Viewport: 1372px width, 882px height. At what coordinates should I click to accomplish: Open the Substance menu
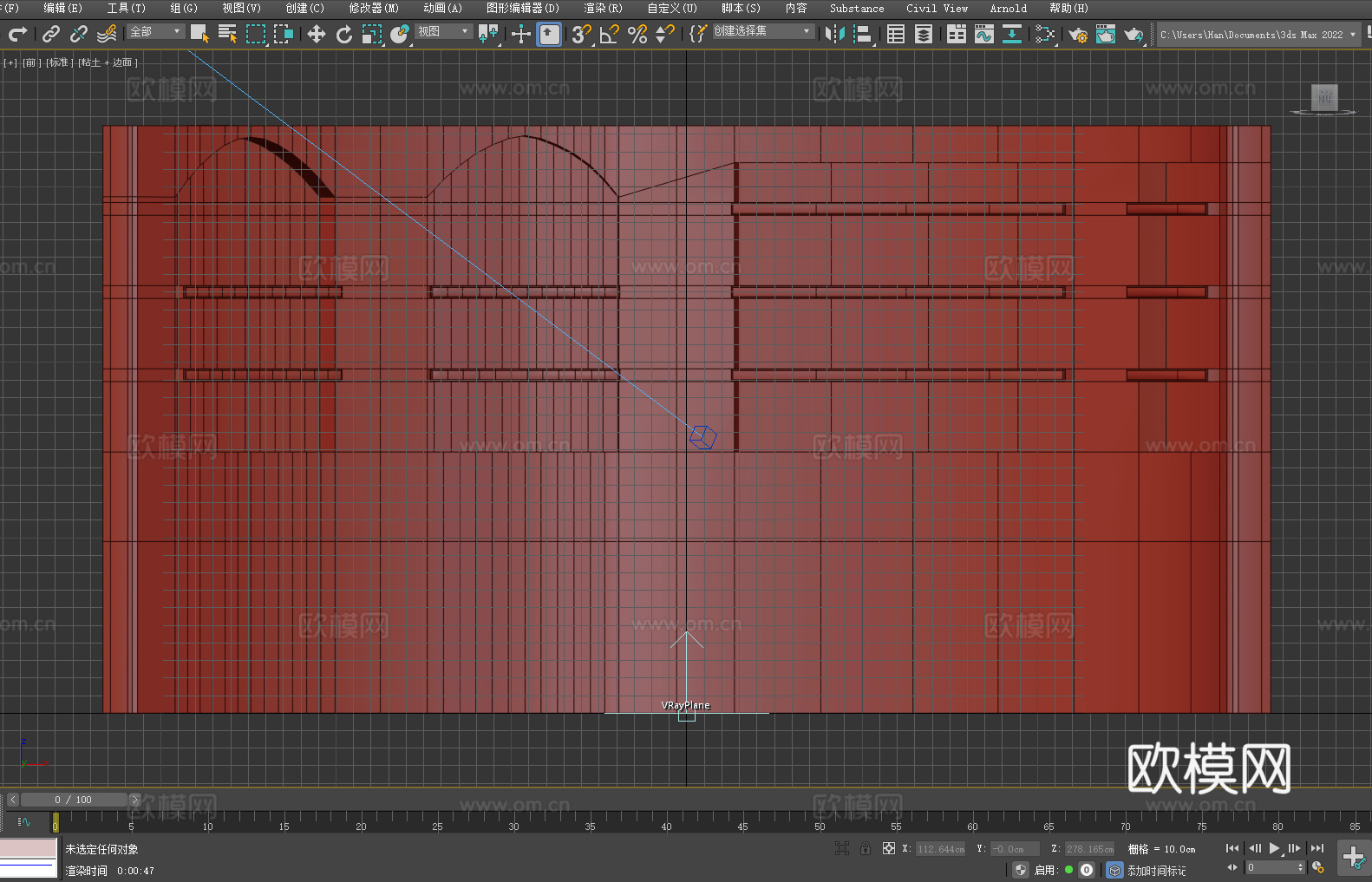point(857,8)
